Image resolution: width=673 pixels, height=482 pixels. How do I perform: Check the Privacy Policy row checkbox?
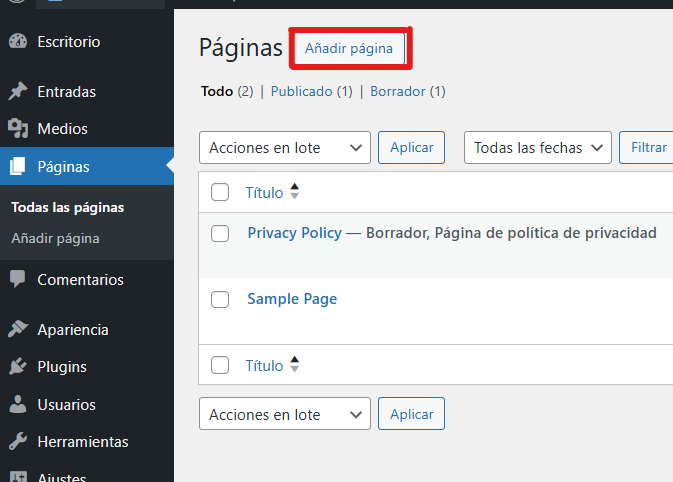pyautogui.click(x=221, y=233)
